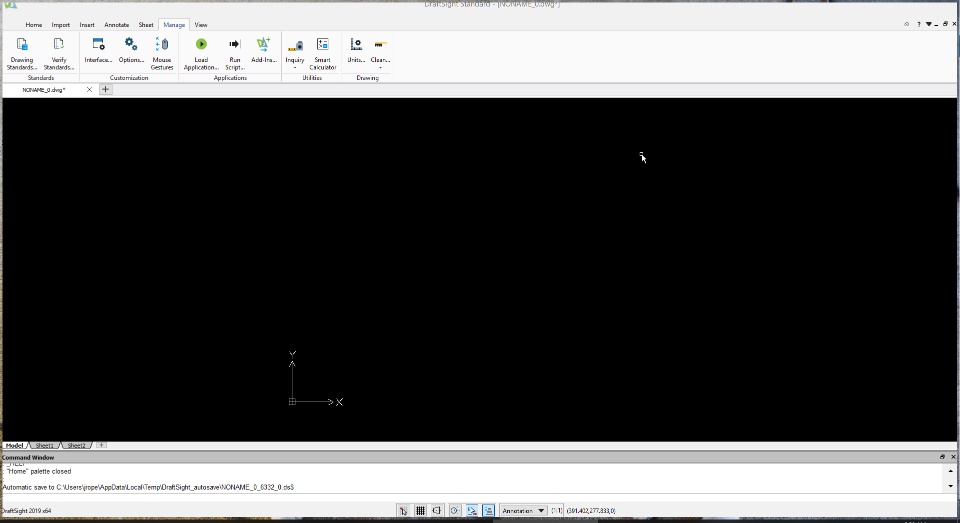Switch to the Import ribbon tab
The height and width of the screenshot is (523, 960).
[61, 25]
